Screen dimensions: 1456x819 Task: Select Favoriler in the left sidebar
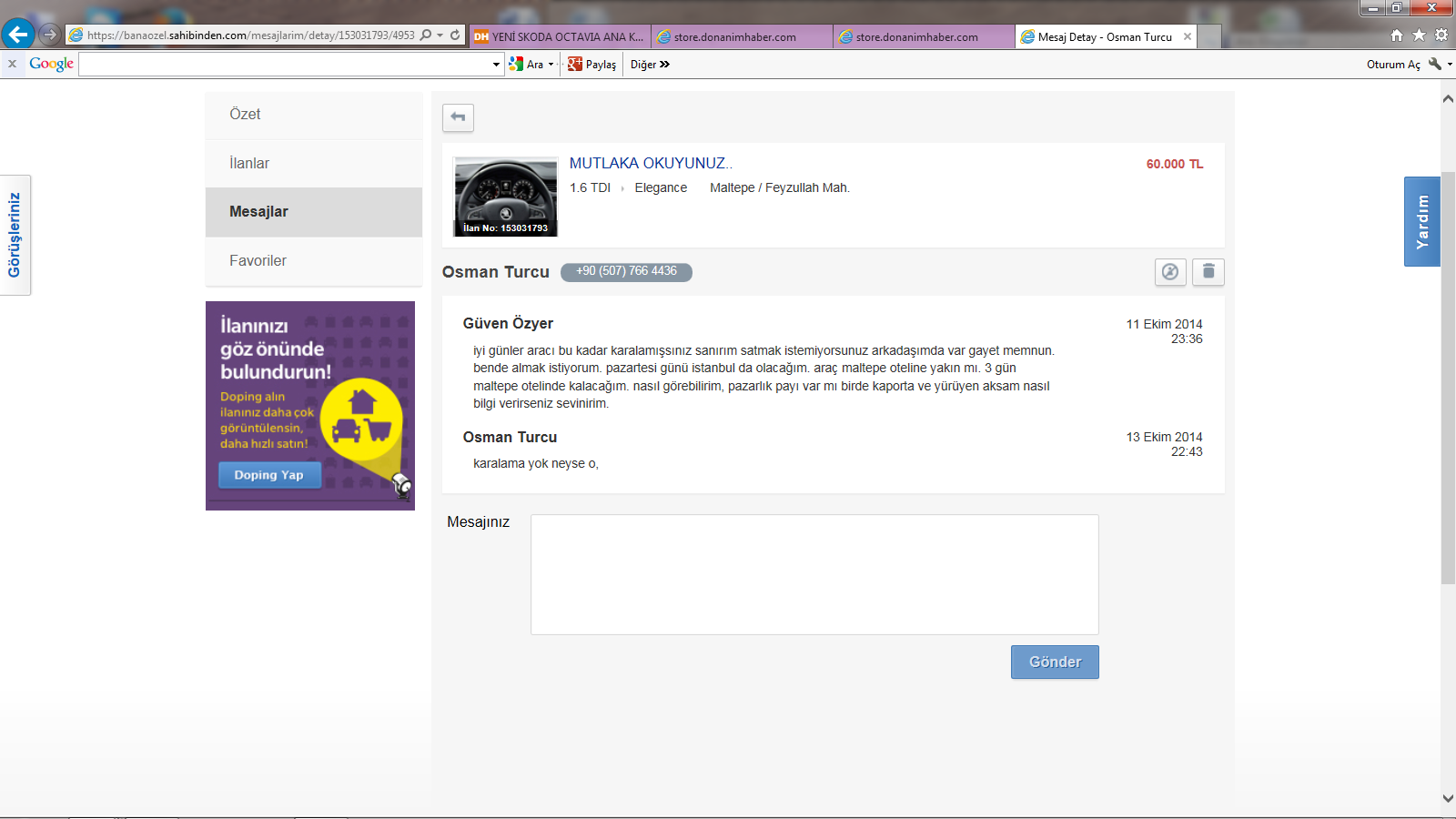pos(258,261)
